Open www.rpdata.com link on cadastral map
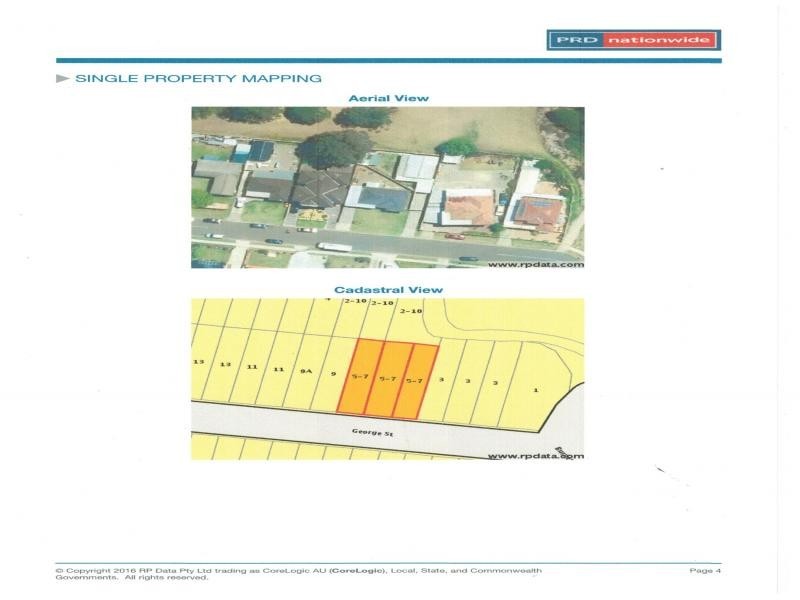Viewport: 800px width, 600px height. click(x=535, y=455)
